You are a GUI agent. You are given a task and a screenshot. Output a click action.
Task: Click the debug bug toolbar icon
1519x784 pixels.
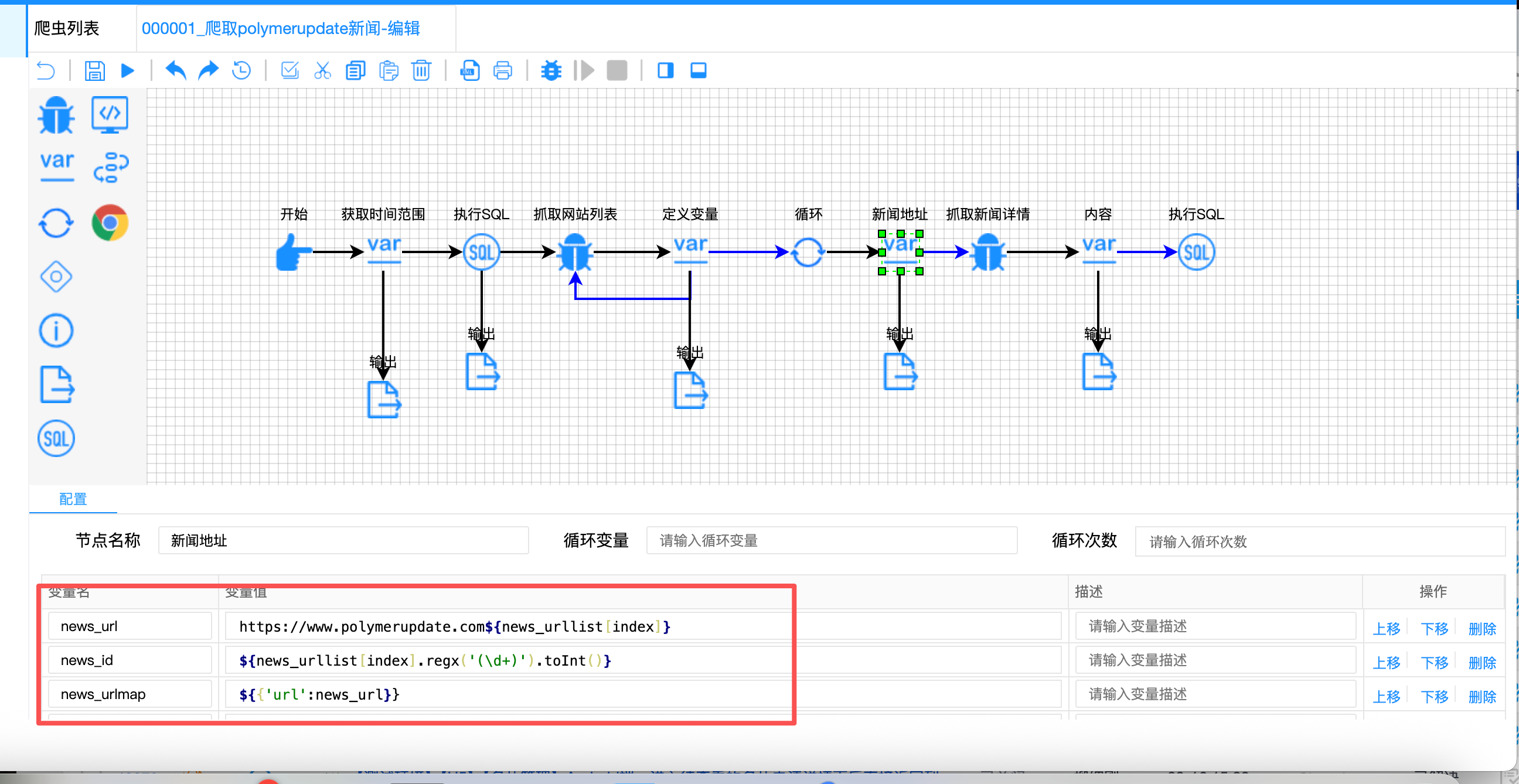(551, 71)
